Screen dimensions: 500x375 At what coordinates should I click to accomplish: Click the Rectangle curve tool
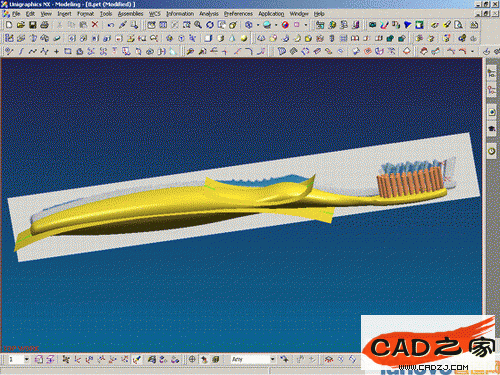(68, 51)
